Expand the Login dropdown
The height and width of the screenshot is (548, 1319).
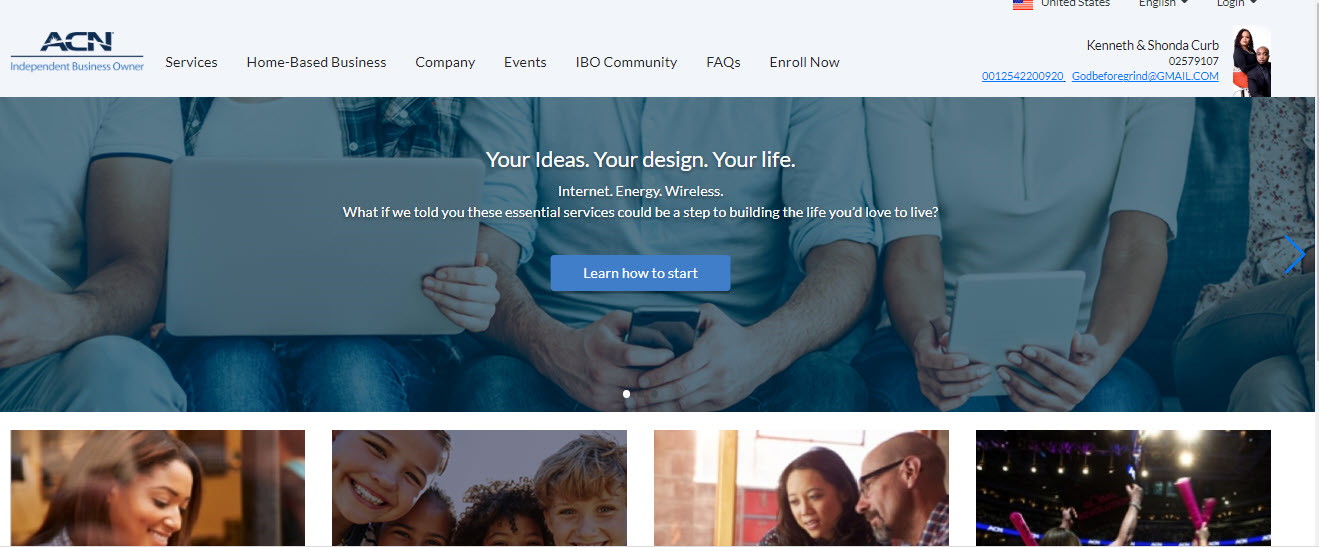pos(1236,4)
